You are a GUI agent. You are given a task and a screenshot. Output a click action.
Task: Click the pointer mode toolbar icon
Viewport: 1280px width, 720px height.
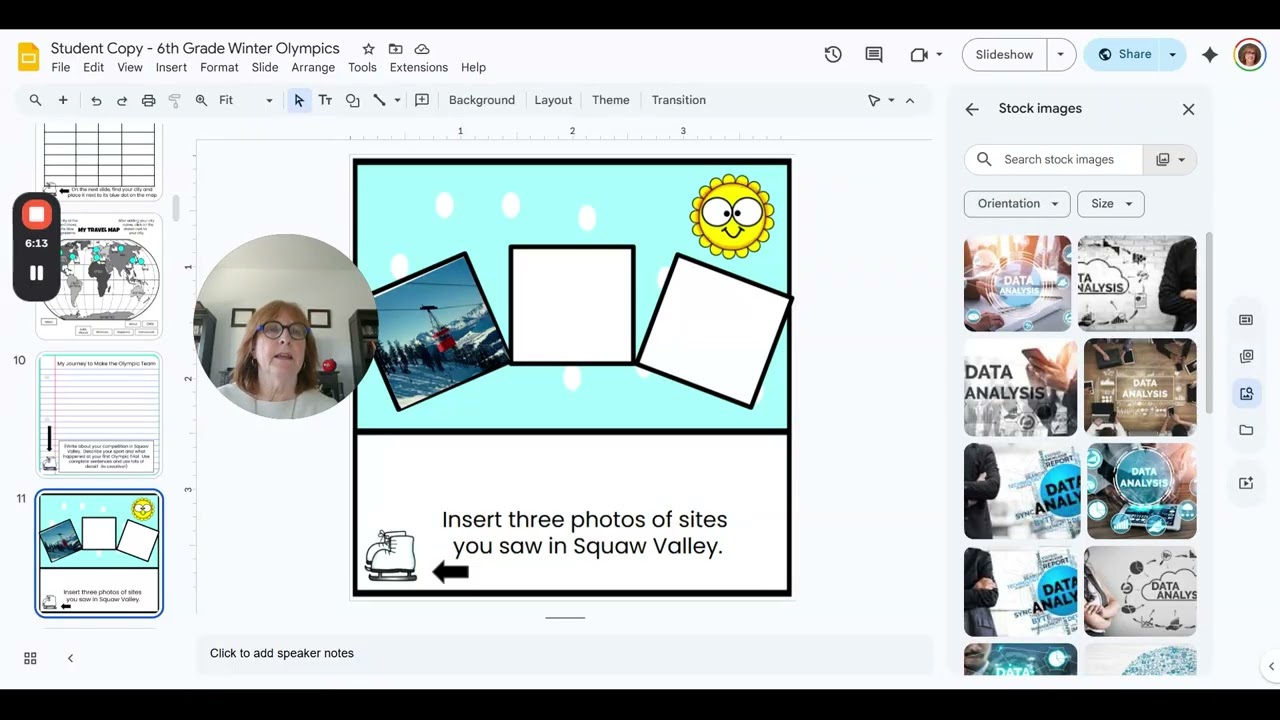coord(874,100)
